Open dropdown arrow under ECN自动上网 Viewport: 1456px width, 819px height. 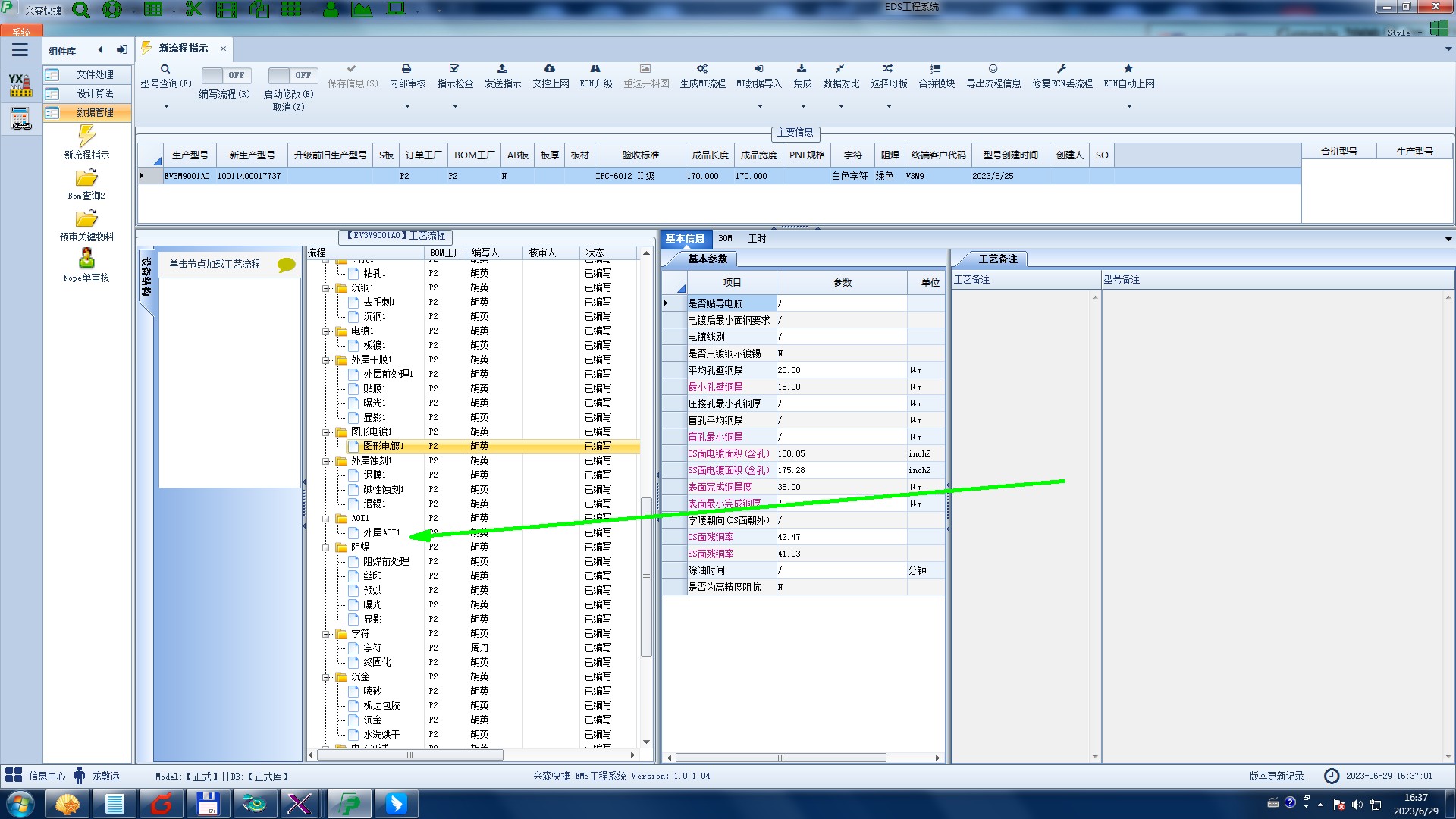pos(1129,106)
